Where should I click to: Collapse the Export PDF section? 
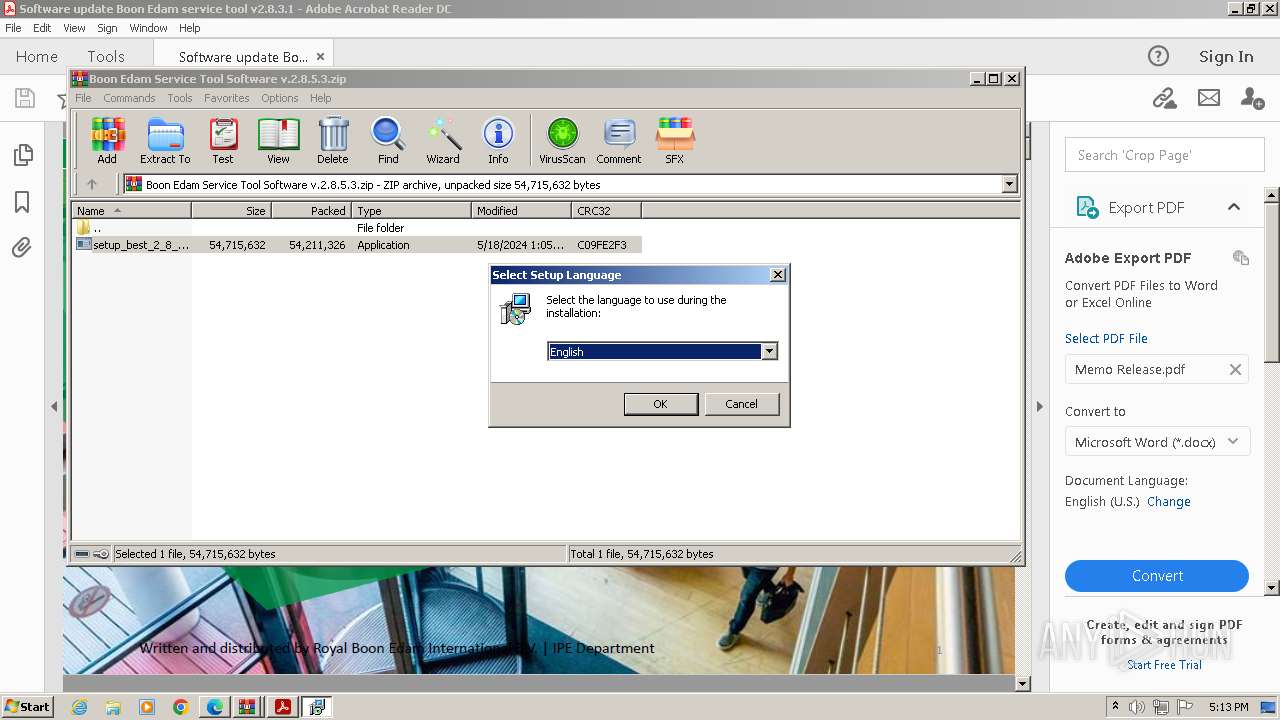[x=1234, y=207]
